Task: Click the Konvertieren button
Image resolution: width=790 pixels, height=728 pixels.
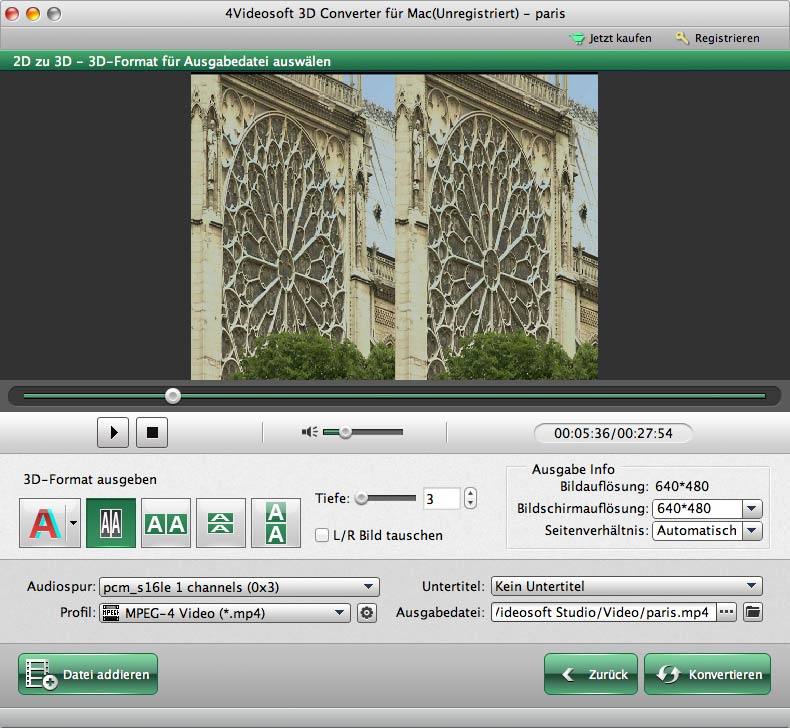Action: 708,674
